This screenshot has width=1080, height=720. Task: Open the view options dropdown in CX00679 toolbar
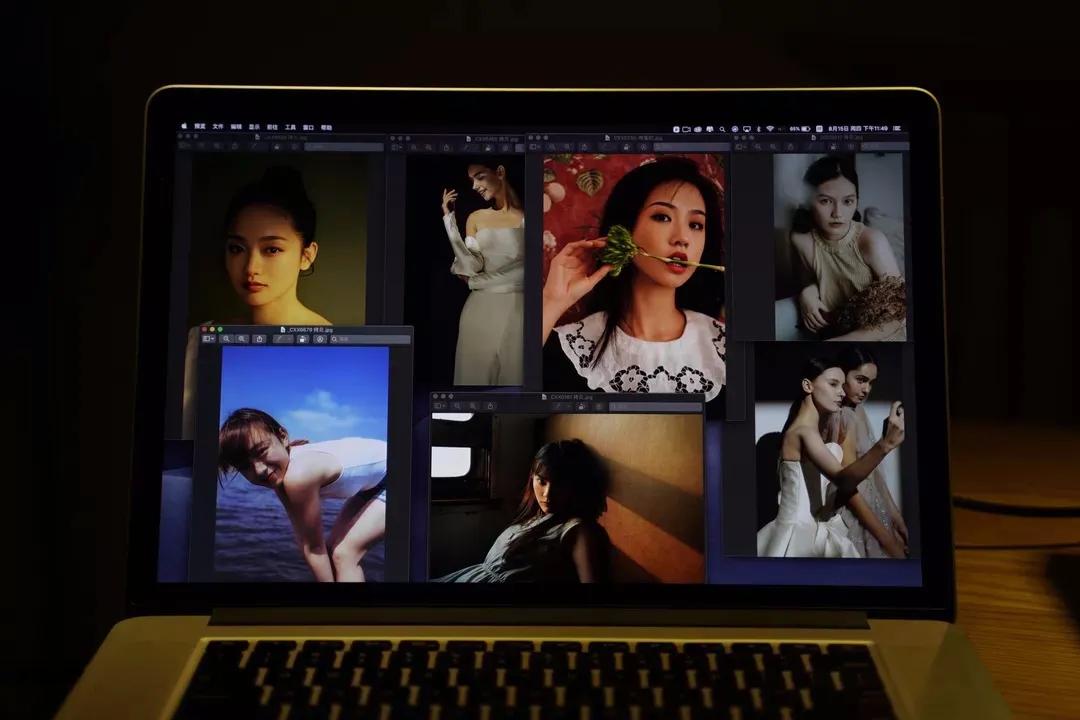tap(208, 339)
